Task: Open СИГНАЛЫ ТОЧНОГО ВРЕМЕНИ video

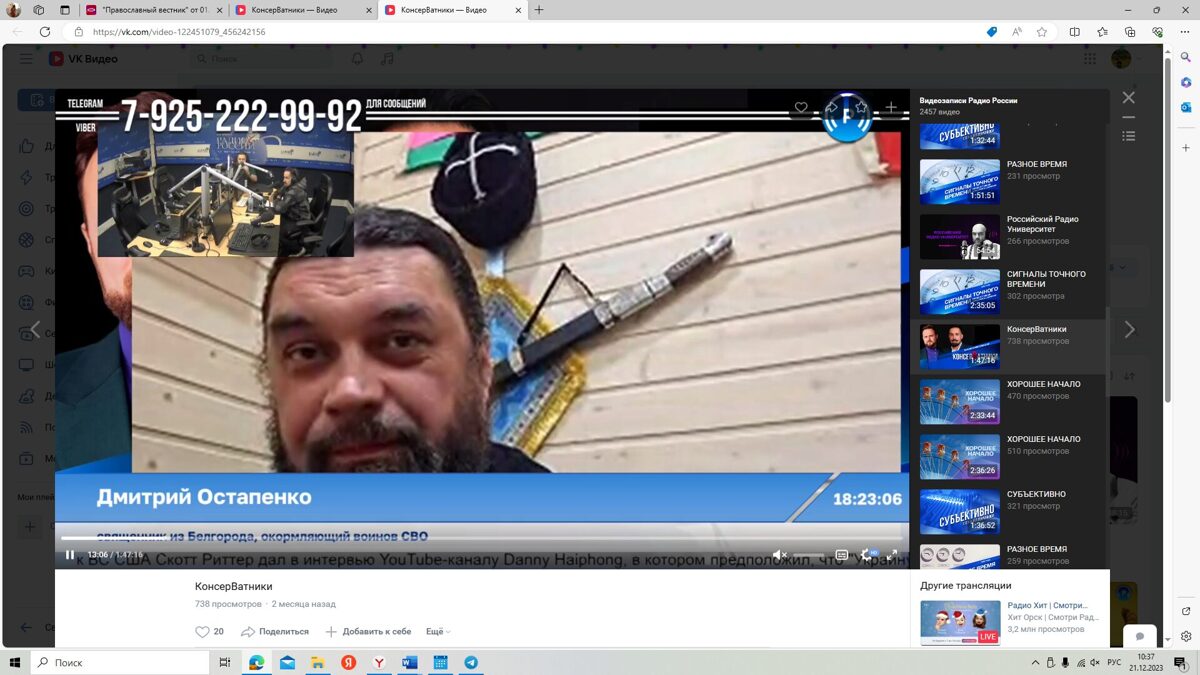Action: 1010,291
